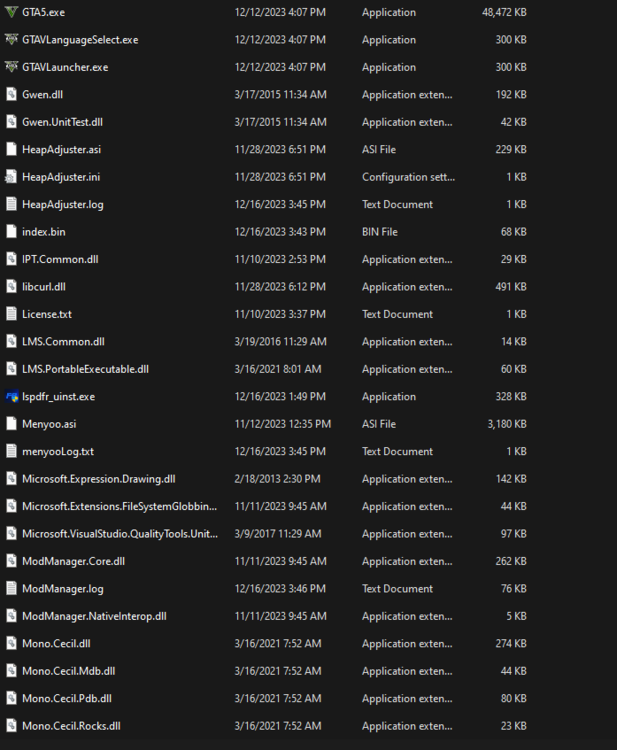Select the file named Mono.Cecil.Pdb.dll
This screenshot has width=617, height=750.
67,698
